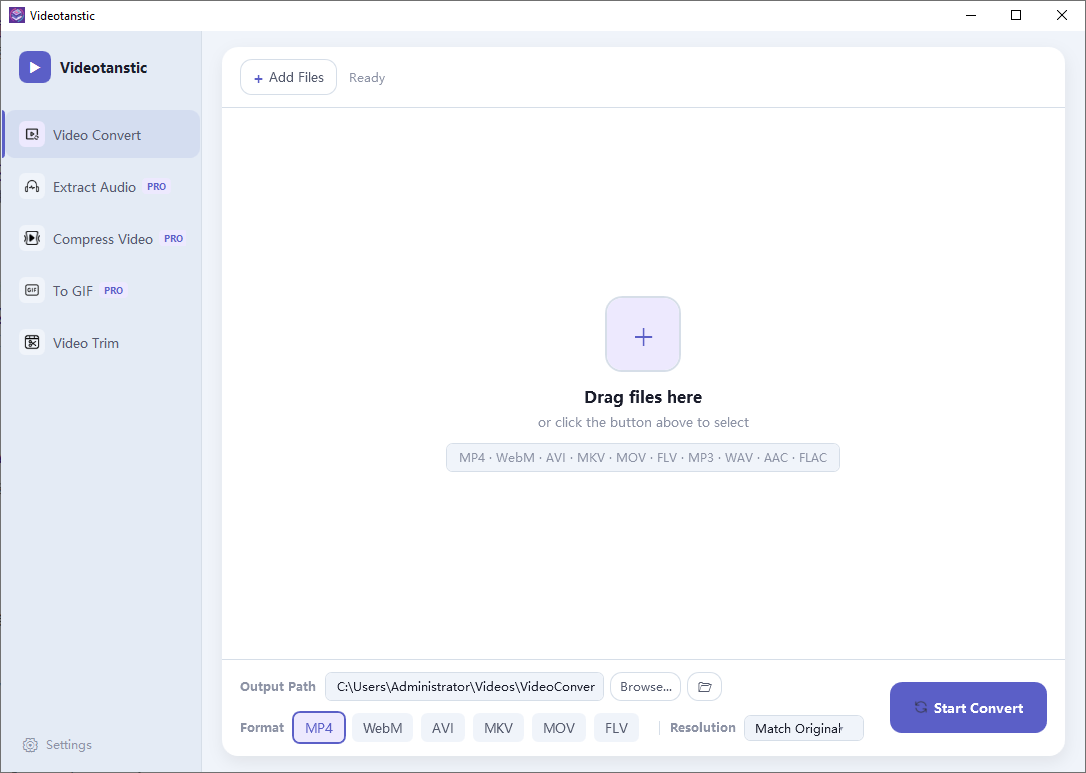Click the PRO badge next to Extract Audio
This screenshot has width=1086, height=773.
pyautogui.click(x=157, y=186)
